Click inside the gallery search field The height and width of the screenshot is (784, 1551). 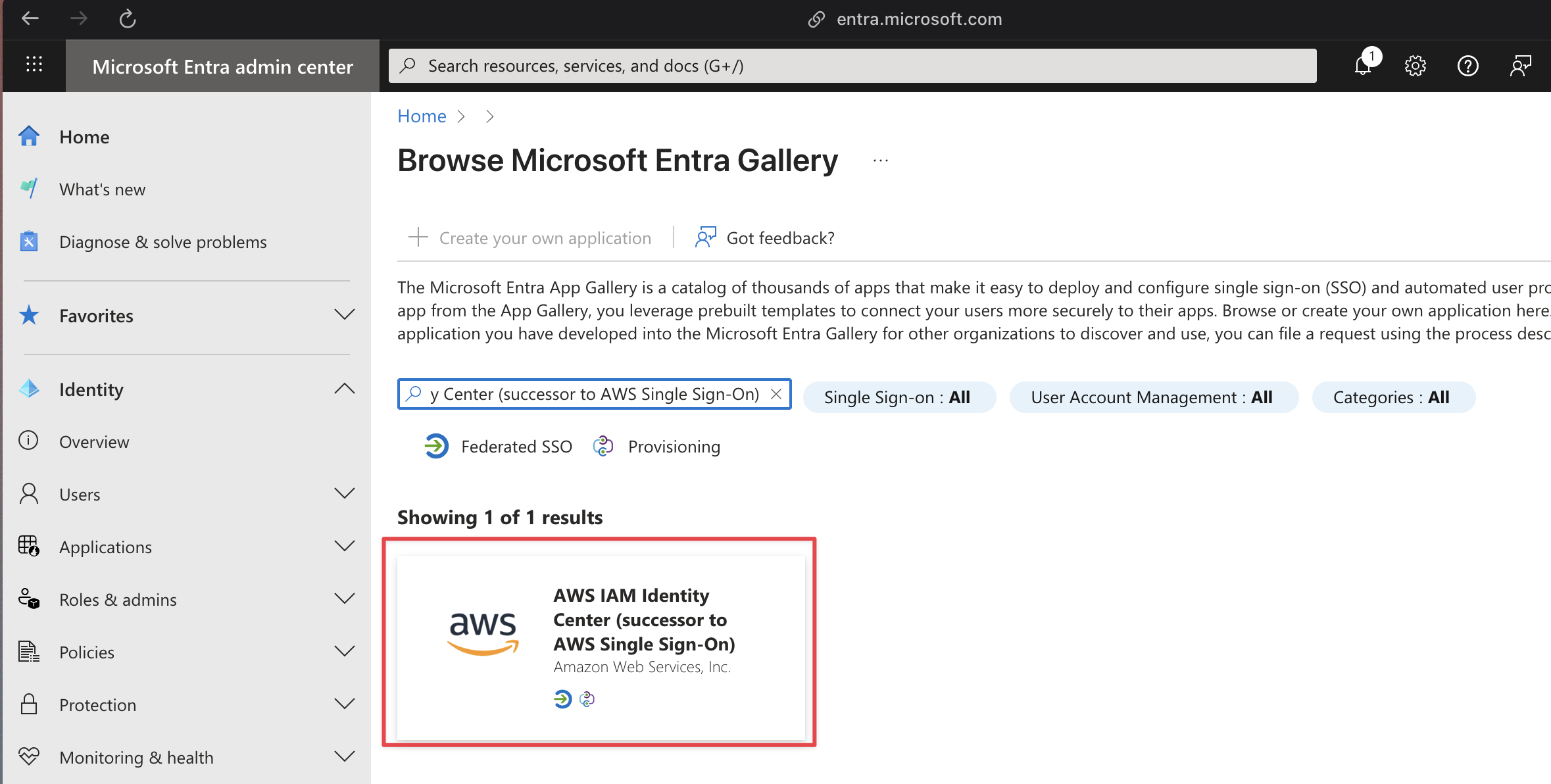tap(595, 393)
